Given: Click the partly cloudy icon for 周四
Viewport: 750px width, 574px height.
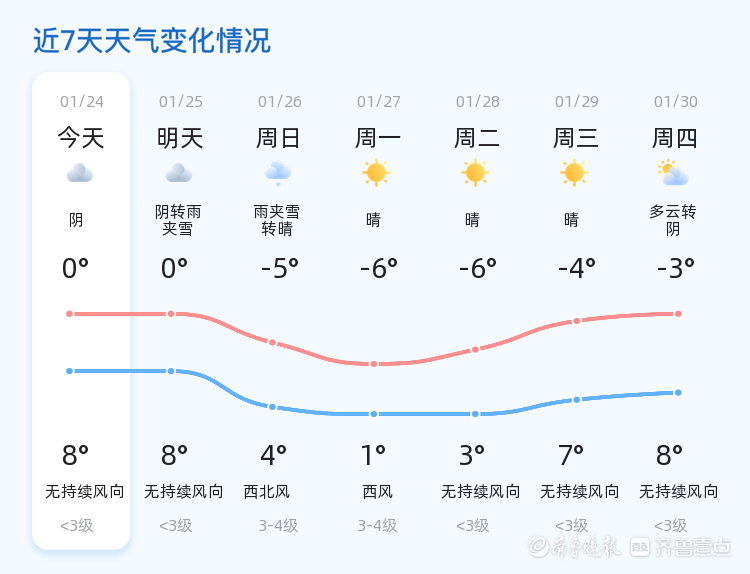Looking at the screenshot, I should pos(673,173).
